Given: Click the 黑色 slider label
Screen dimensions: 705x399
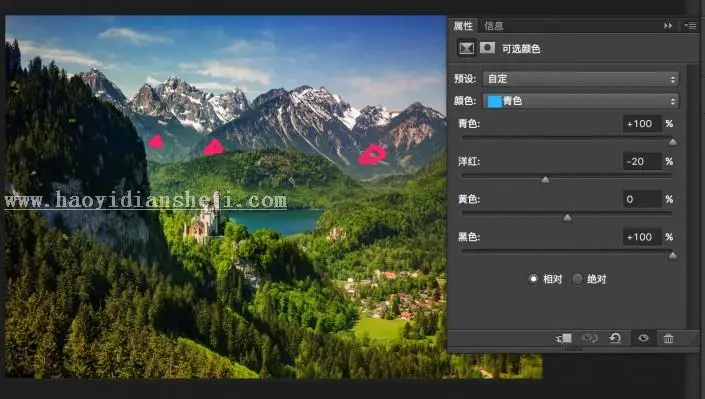Looking at the screenshot, I should [x=469, y=237].
